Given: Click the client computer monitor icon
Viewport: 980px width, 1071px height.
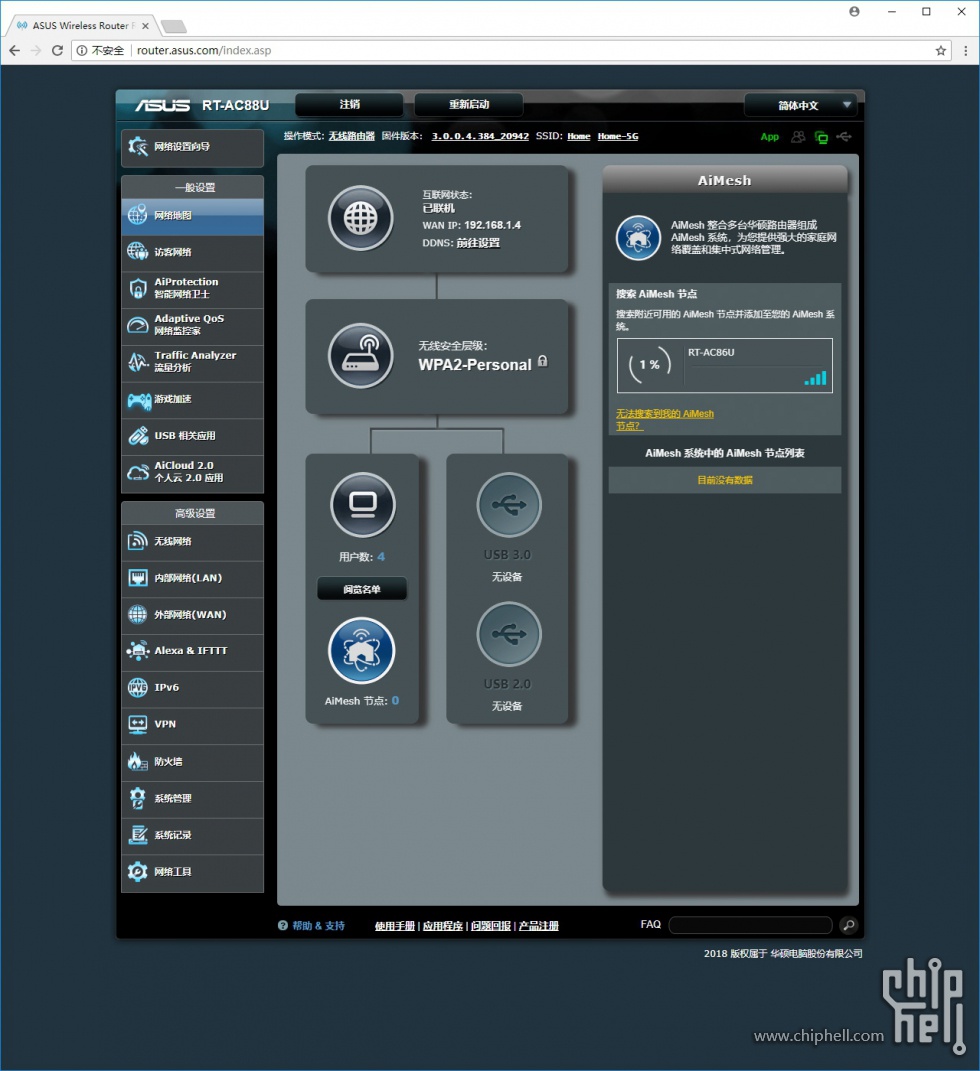Looking at the screenshot, I should [x=362, y=505].
